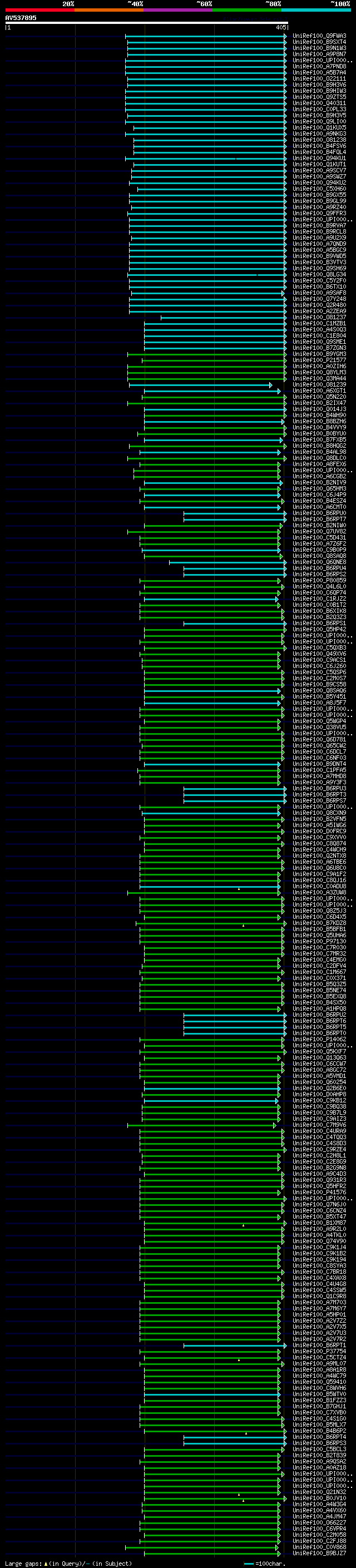Select the UniRef100_P21577 label
356x1568 pixels.
pyautogui.click(x=319, y=360)
